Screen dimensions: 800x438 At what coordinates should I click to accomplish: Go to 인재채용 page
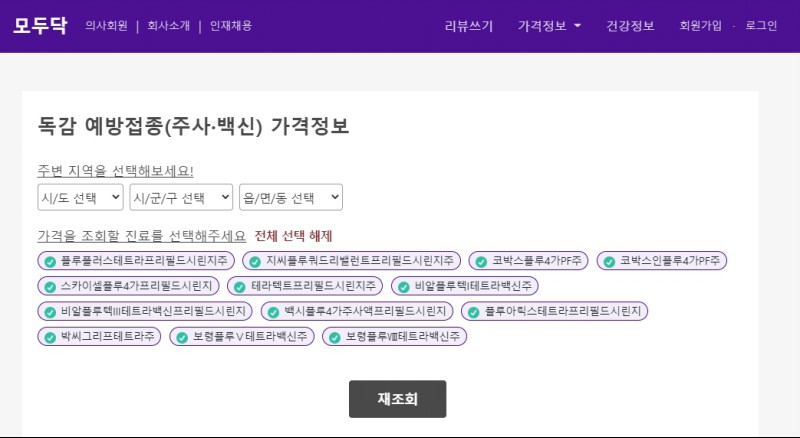[x=231, y=26]
